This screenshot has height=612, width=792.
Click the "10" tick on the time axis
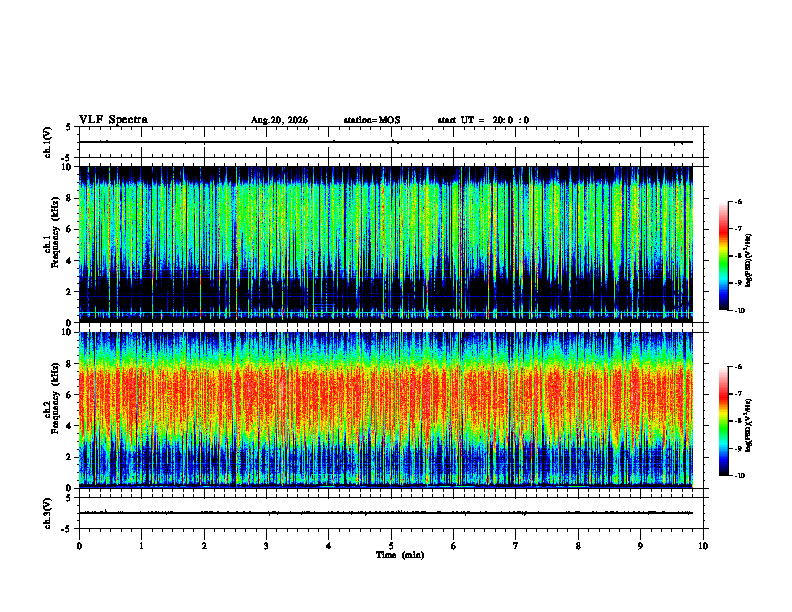703,546
